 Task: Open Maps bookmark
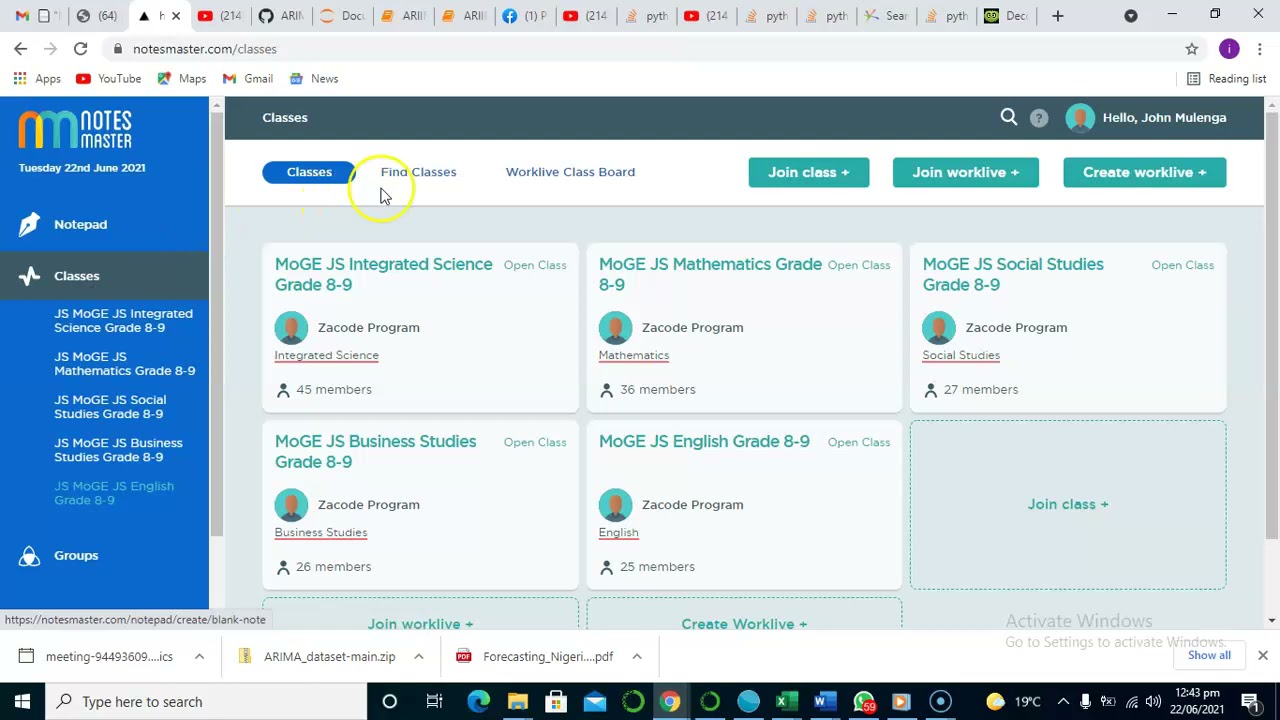182,78
